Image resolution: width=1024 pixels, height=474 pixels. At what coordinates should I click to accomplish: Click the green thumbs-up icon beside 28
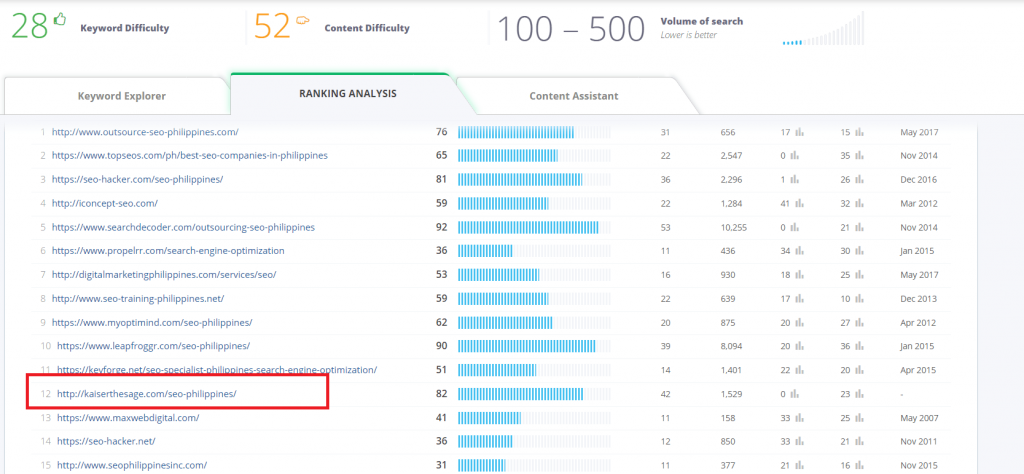coord(58,20)
